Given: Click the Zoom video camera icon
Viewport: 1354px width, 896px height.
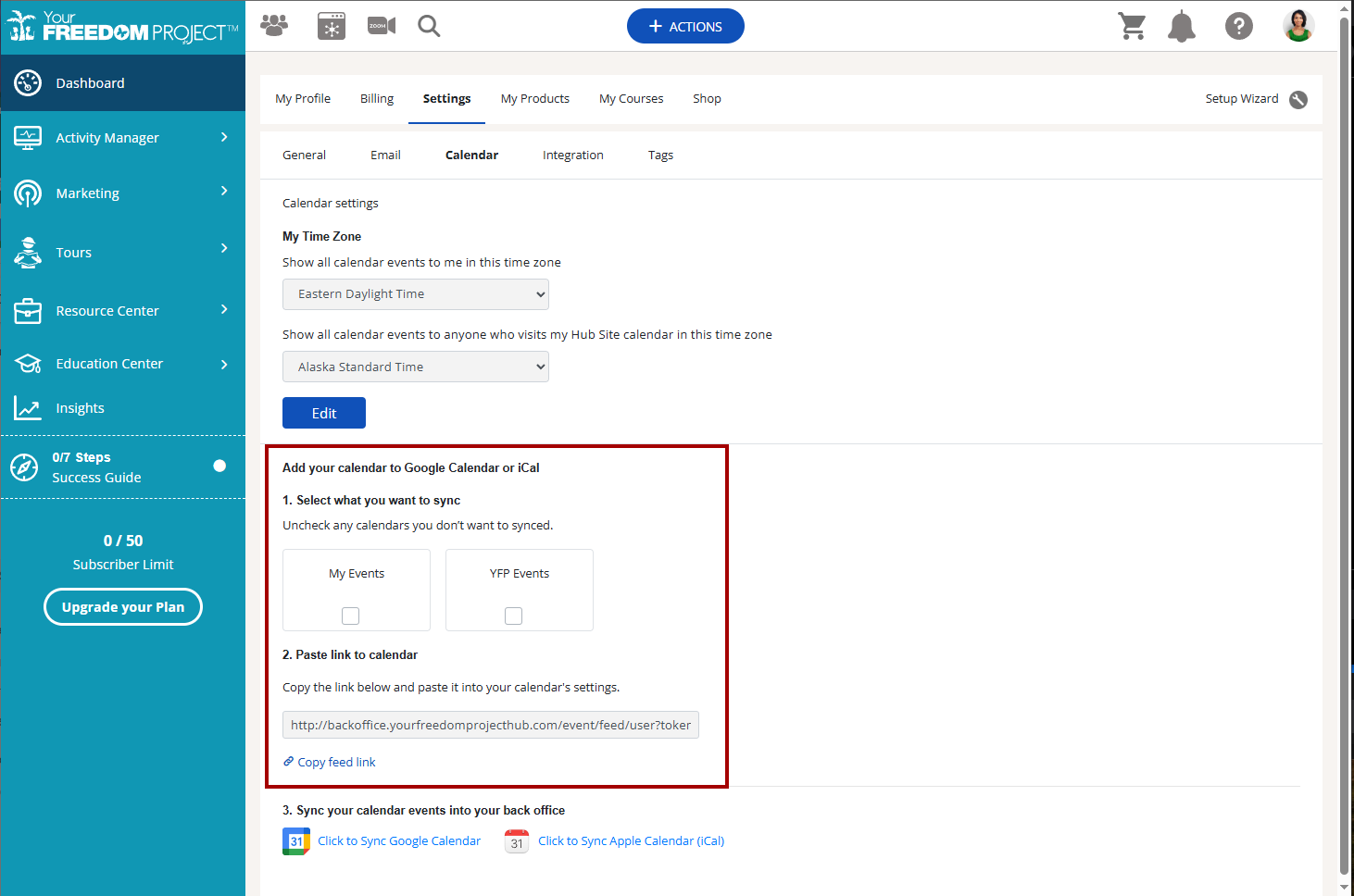Looking at the screenshot, I should [381, 26].
